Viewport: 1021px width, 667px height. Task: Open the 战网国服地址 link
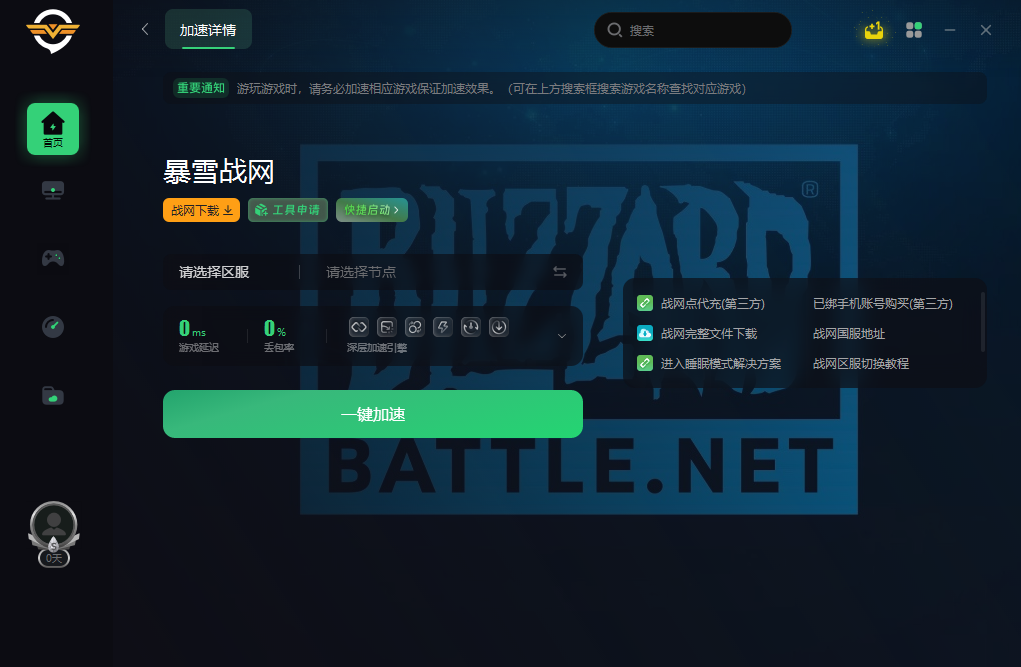[849, 334]
